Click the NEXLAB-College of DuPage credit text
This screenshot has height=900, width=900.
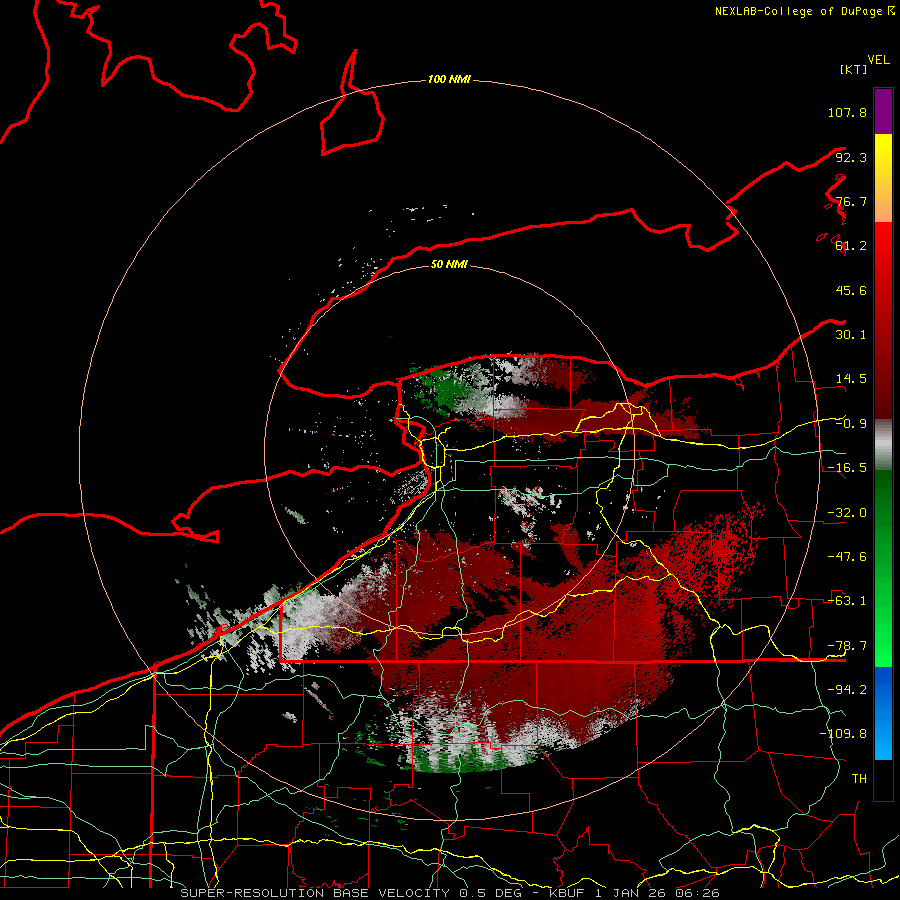(x=798, y=11)
